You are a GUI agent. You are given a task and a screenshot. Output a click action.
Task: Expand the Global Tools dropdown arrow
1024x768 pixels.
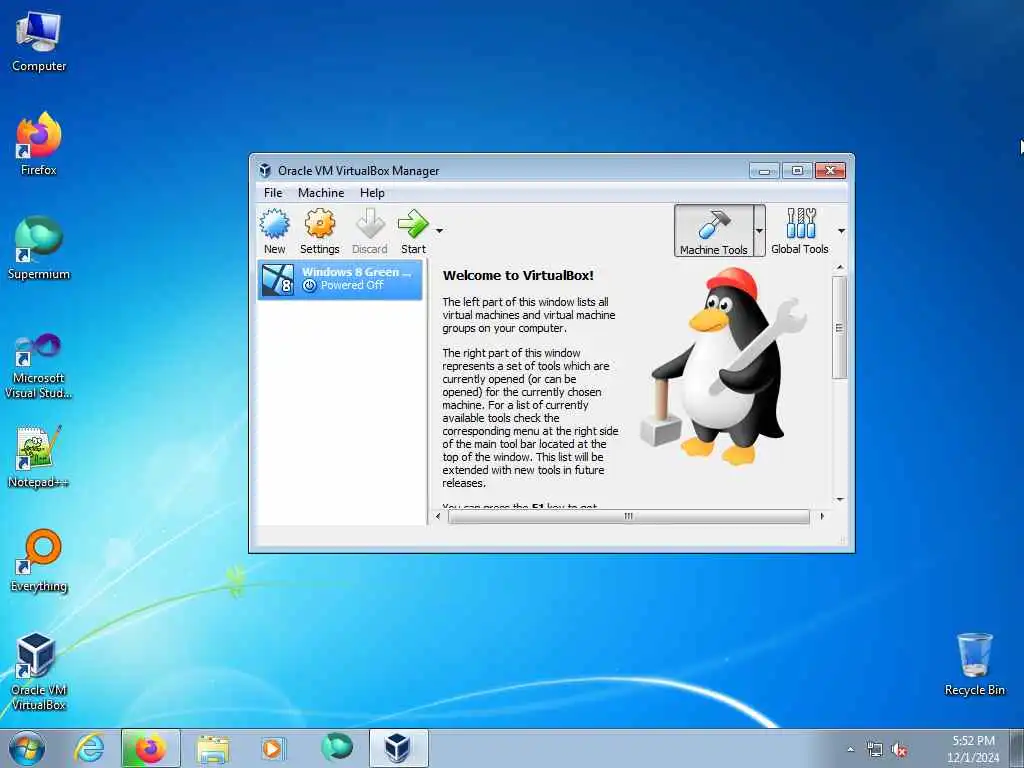841,231
